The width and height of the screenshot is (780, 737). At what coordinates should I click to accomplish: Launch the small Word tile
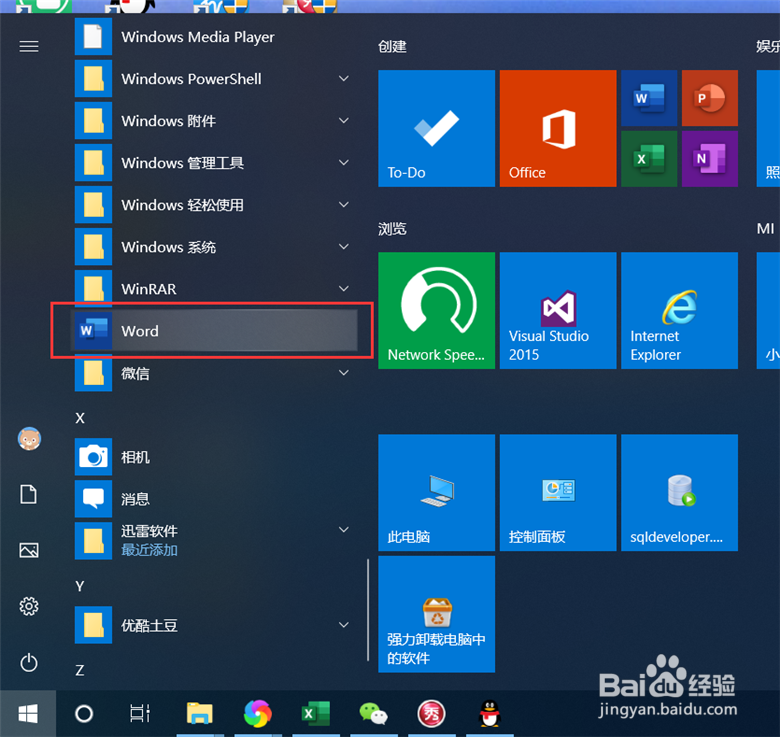pos(649,98)
